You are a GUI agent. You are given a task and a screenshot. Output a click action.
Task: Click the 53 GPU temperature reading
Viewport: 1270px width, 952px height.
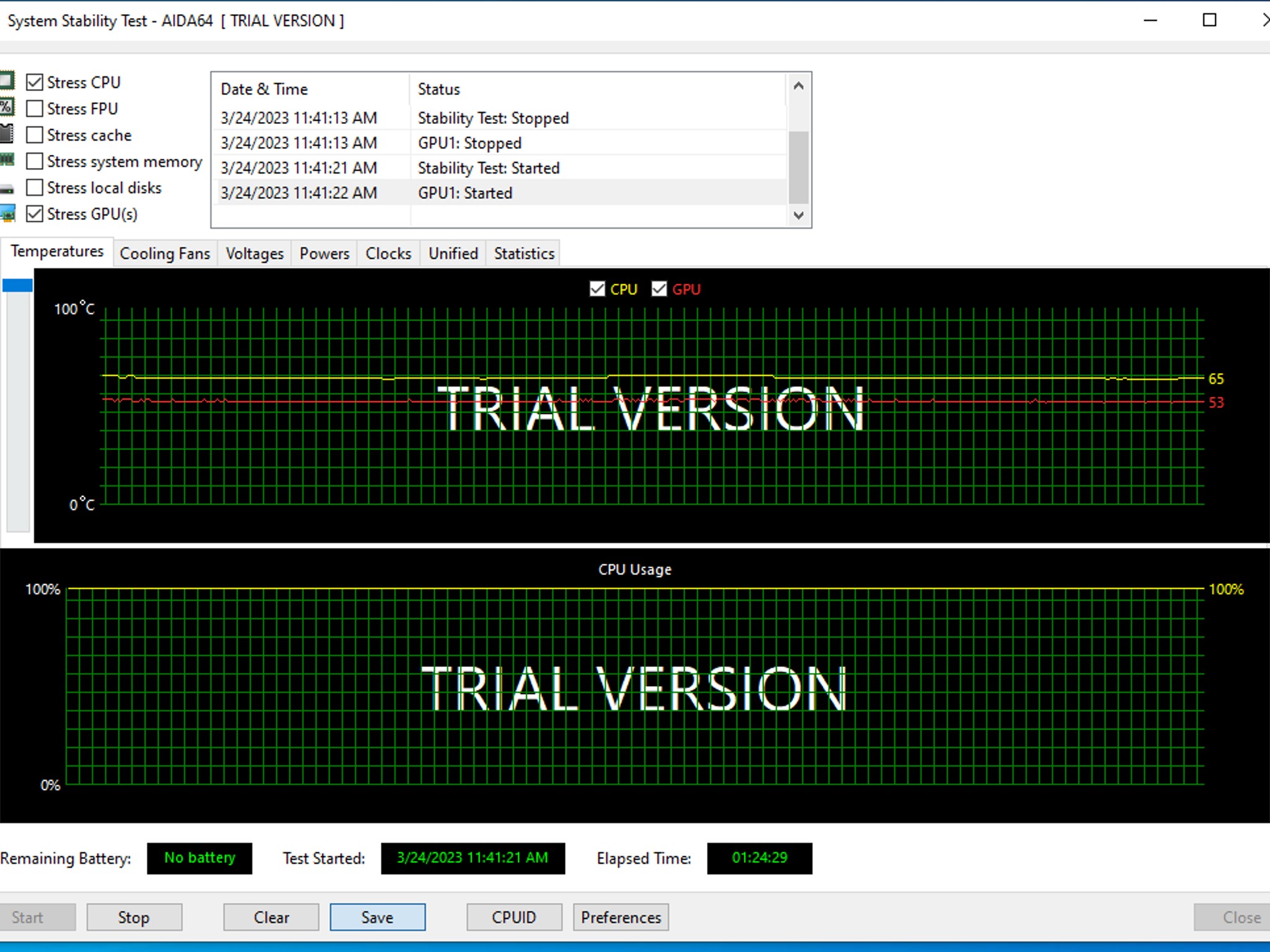[x=1216, y=402]
